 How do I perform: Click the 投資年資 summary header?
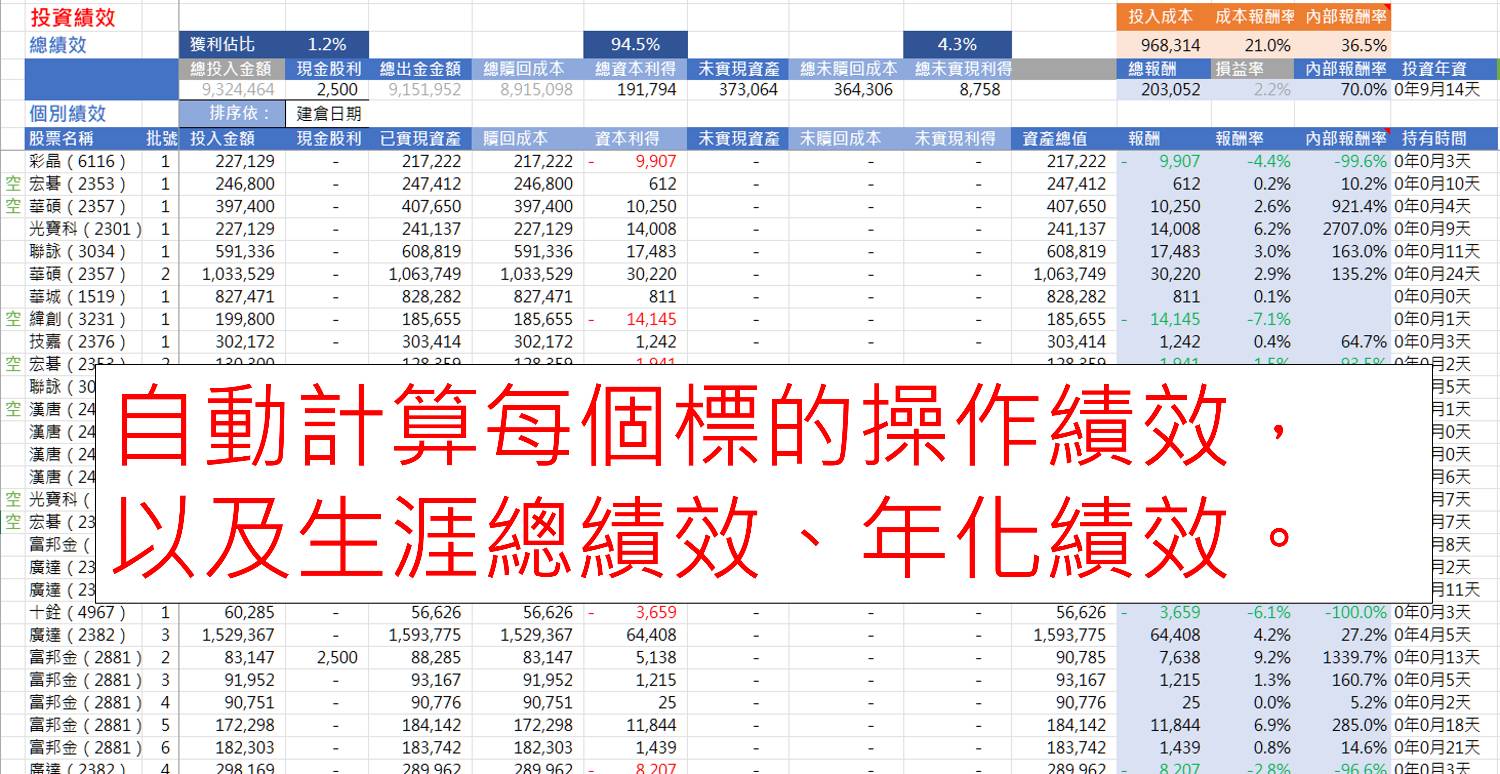point(1435,69)
